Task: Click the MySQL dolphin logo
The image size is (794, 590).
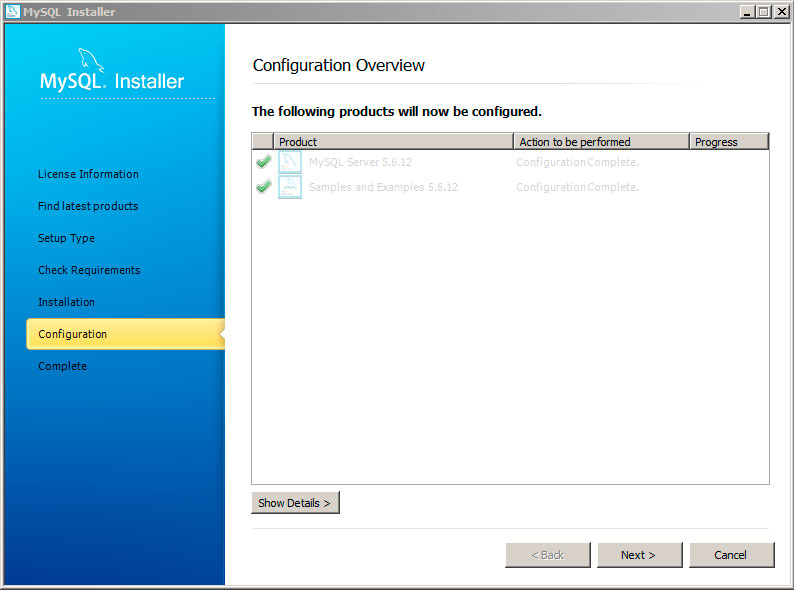Action: pyautogui.click(x=92, y=61)
